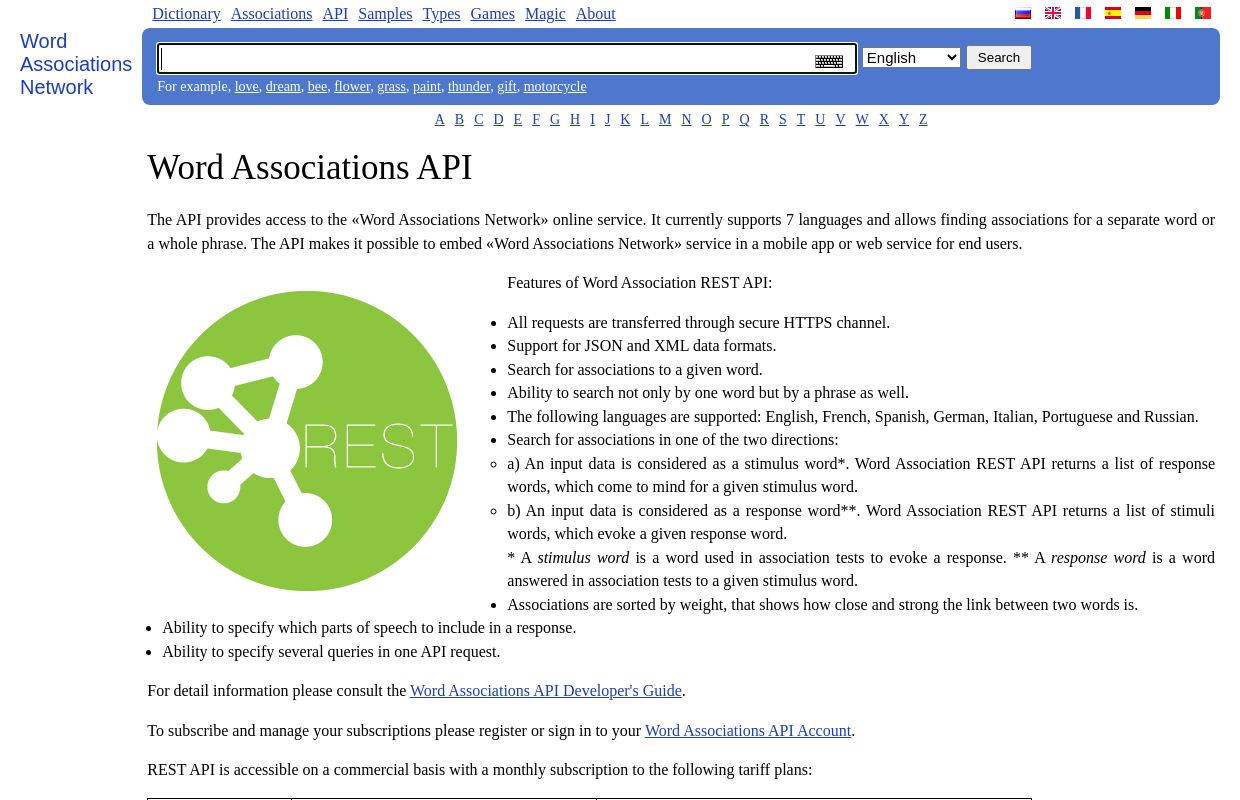
Task: Open the Types menu item
Action: 441,14
